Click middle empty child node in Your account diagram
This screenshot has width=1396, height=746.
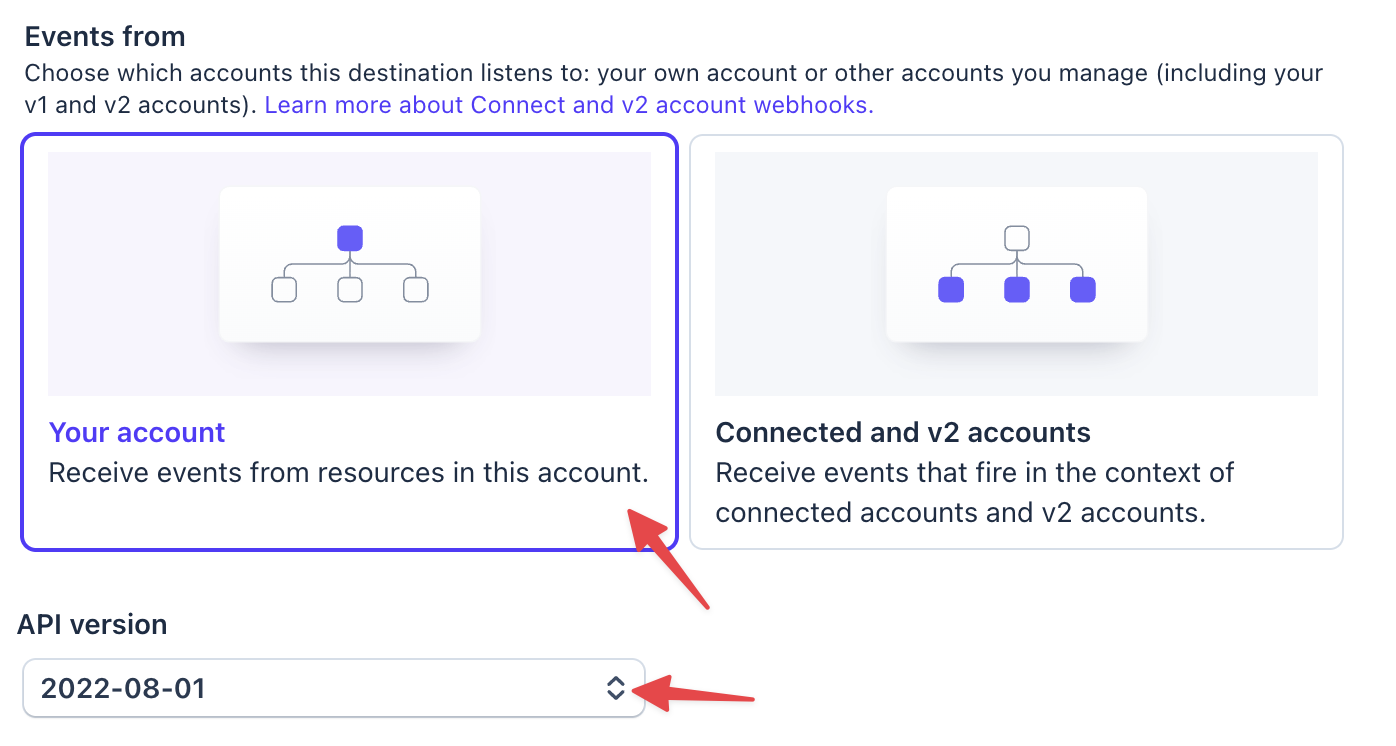350,290
